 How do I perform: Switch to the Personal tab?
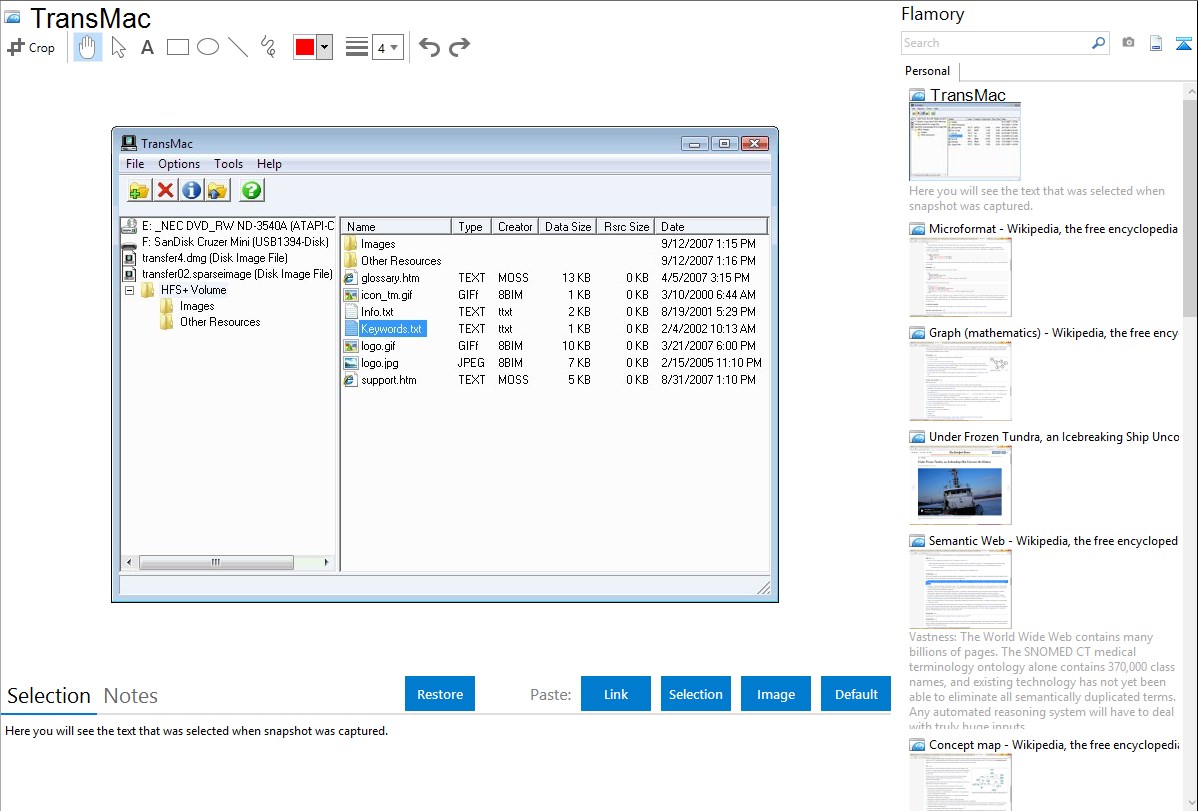[928, 71]
